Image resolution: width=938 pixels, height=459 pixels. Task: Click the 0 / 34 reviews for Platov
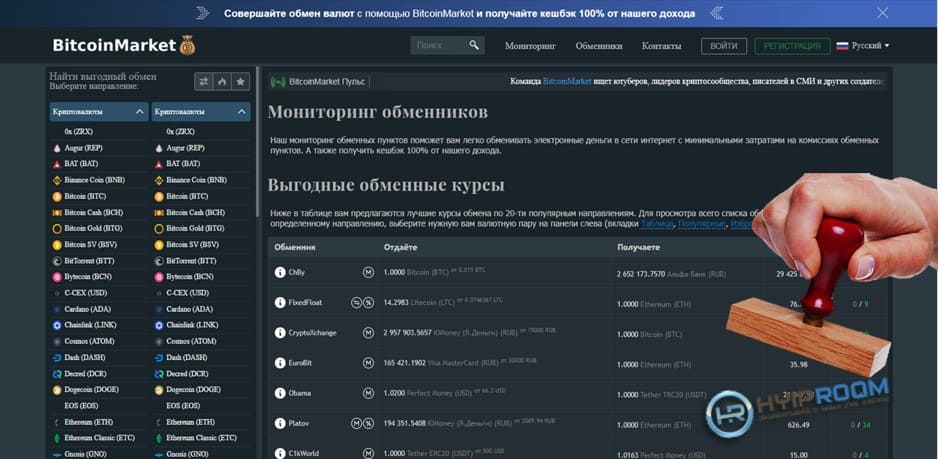coord(861,425)
